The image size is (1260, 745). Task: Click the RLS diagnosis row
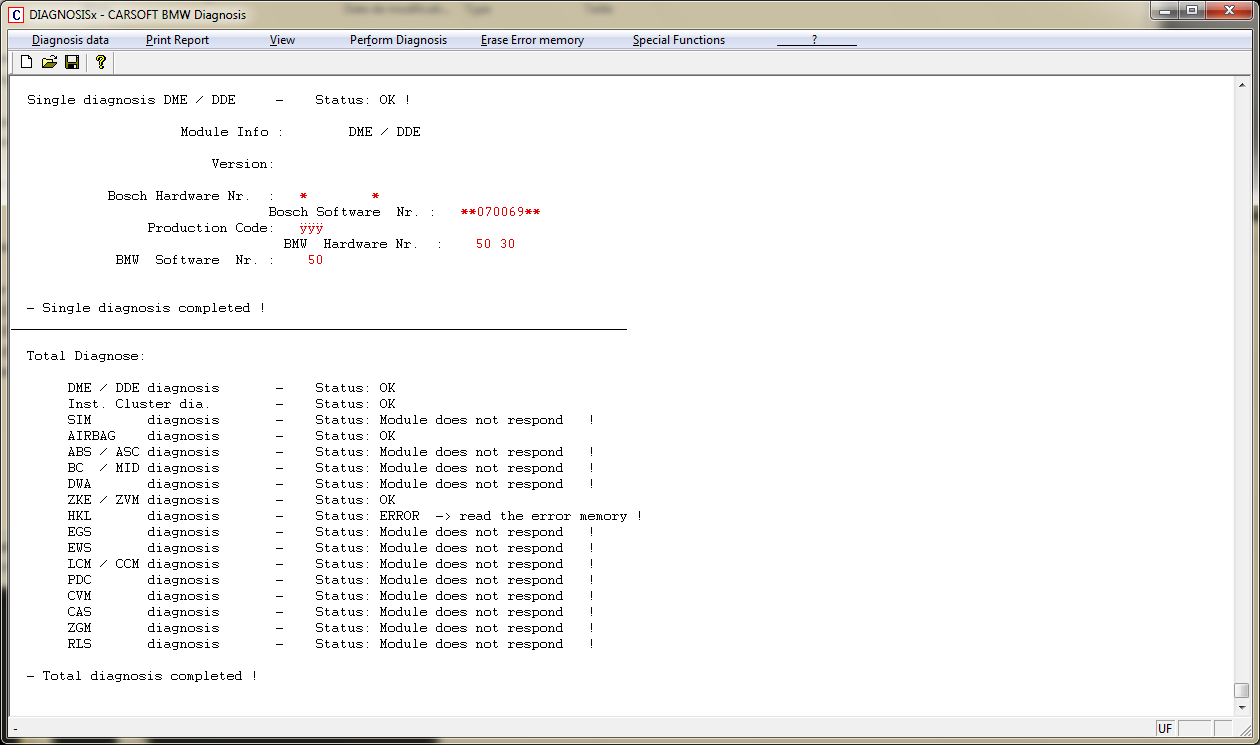331,644
